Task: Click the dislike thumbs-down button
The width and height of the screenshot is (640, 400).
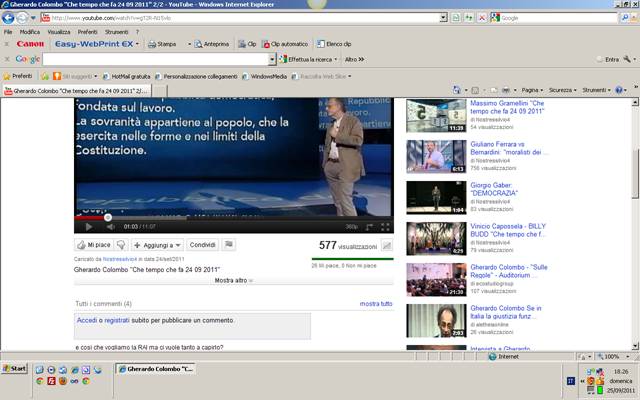Action: [121, 245]
